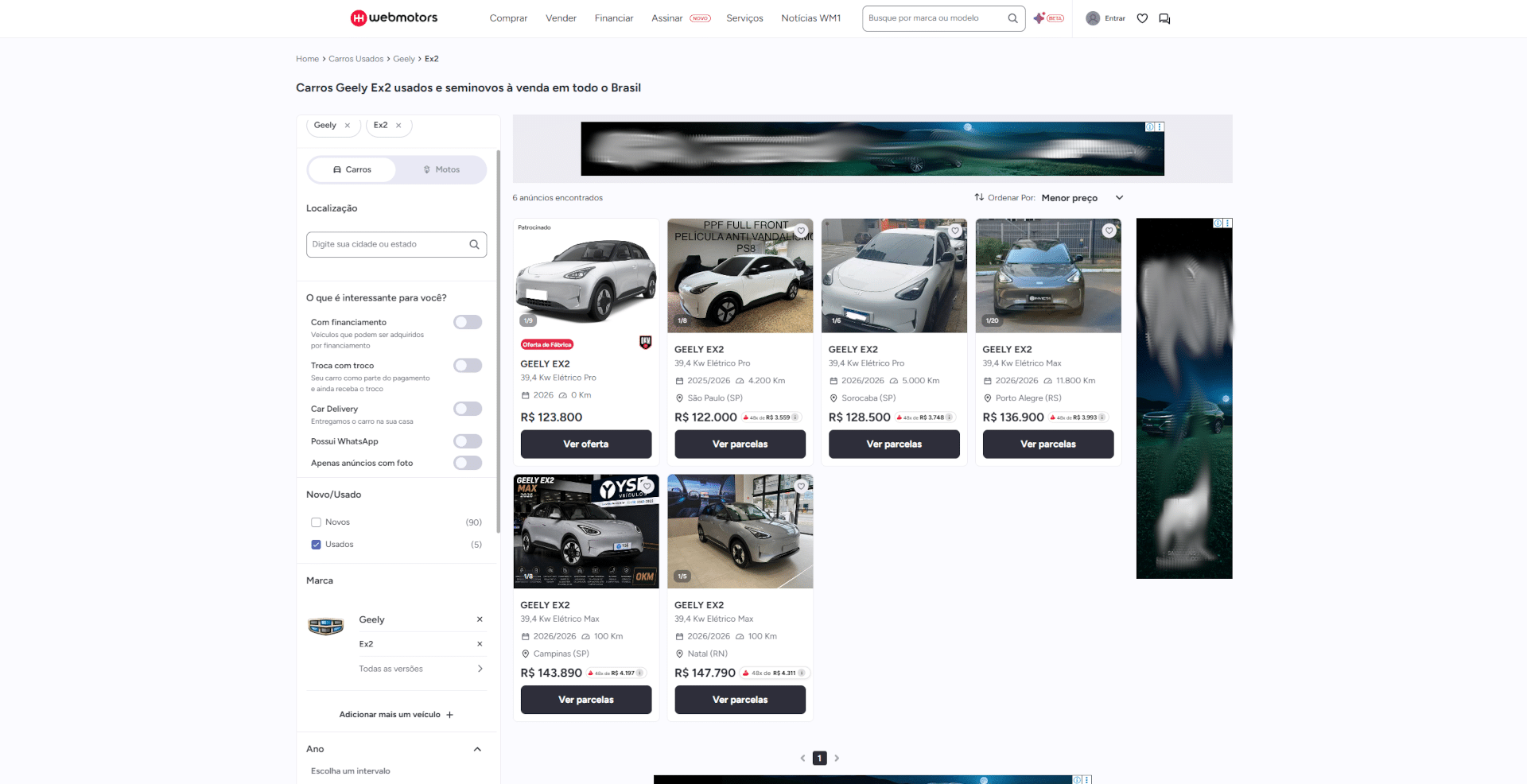Open the Serviços menu
This screenshot has height=784, width=1527.
(744, 18)
